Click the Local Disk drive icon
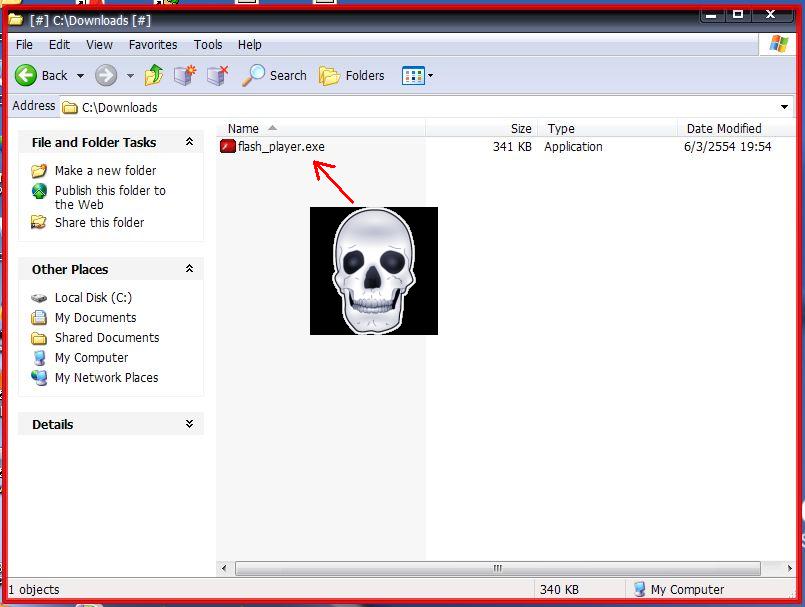 click(39, 298)
